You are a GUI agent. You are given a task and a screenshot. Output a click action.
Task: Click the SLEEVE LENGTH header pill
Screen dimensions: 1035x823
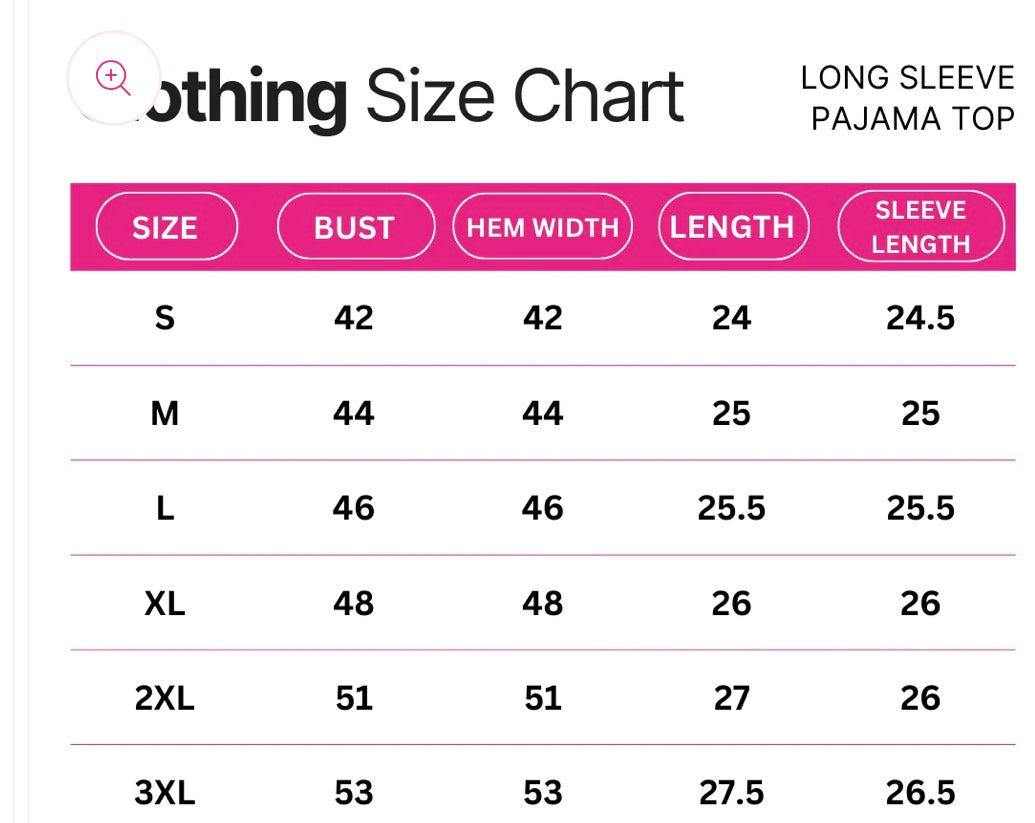[921, 226]
